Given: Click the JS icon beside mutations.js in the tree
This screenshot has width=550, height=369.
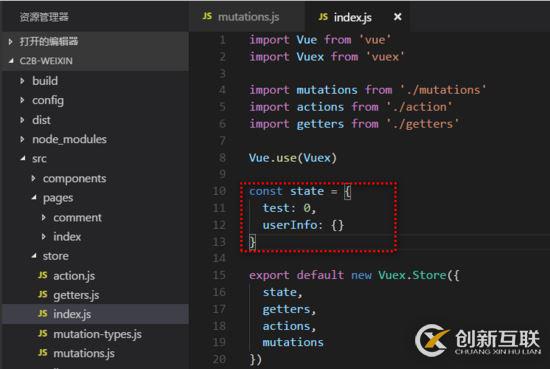Looking at the screenshot, I should pos(42,353).
